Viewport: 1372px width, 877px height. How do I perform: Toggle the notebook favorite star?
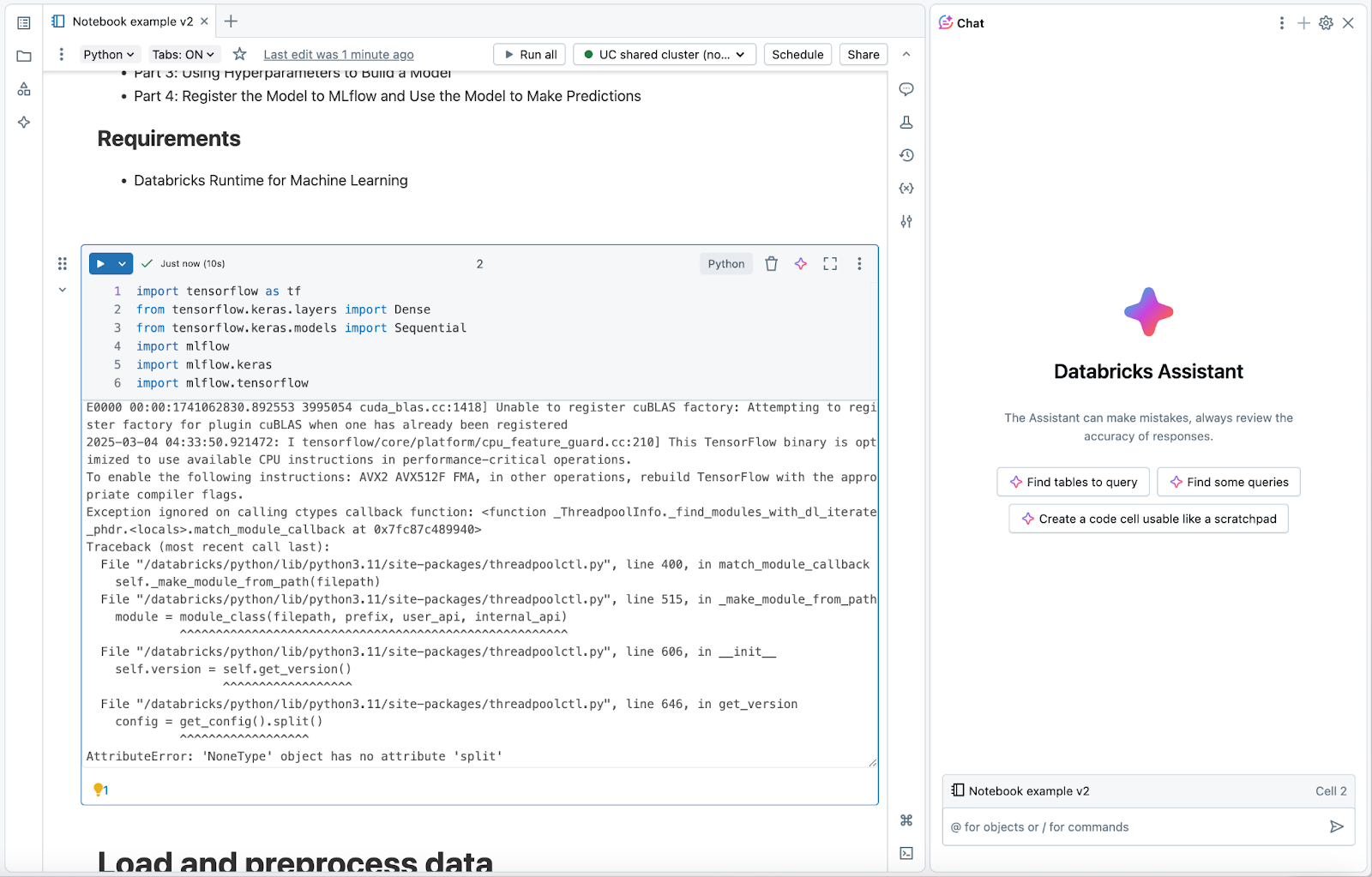(x=239, y=54)
